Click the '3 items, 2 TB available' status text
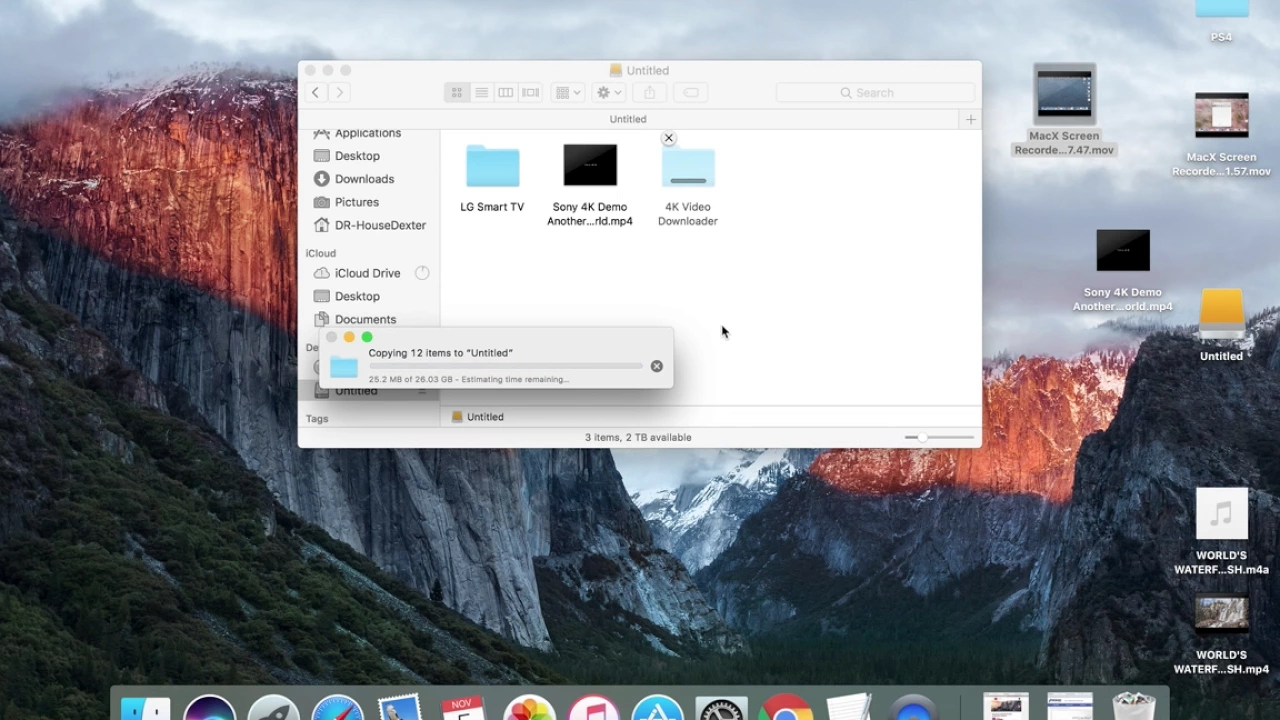The height and width of the screenshot is (720, 1280). [x=638, y=437]
